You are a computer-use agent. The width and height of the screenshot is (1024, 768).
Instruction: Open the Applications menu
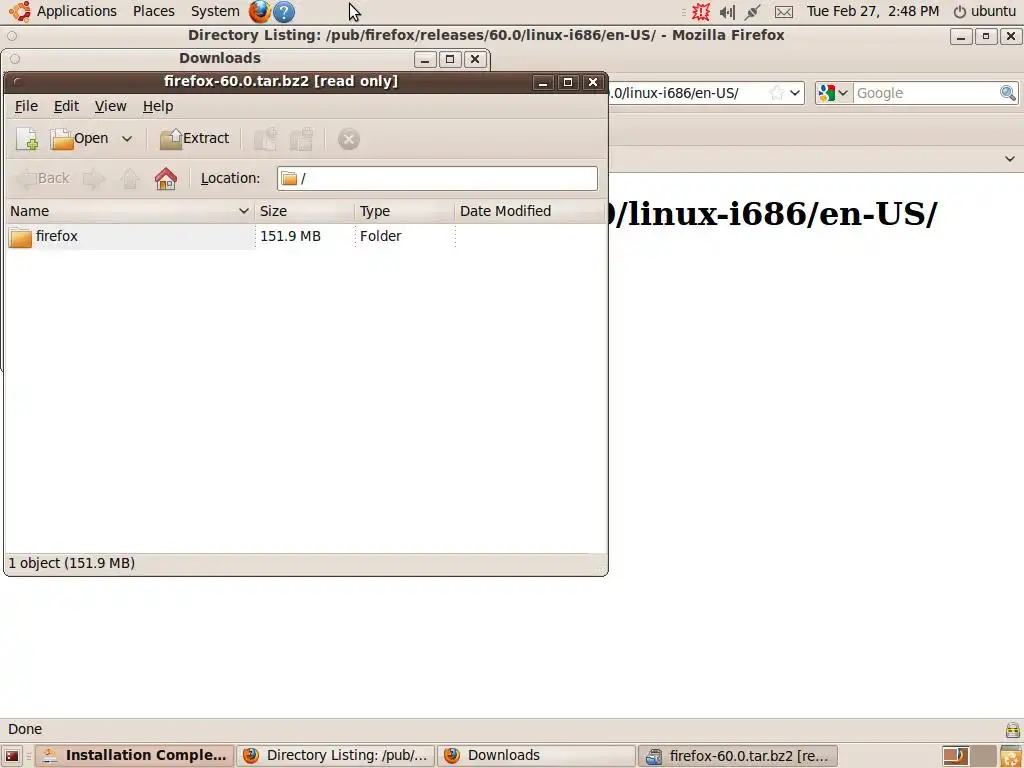point(76,11)
